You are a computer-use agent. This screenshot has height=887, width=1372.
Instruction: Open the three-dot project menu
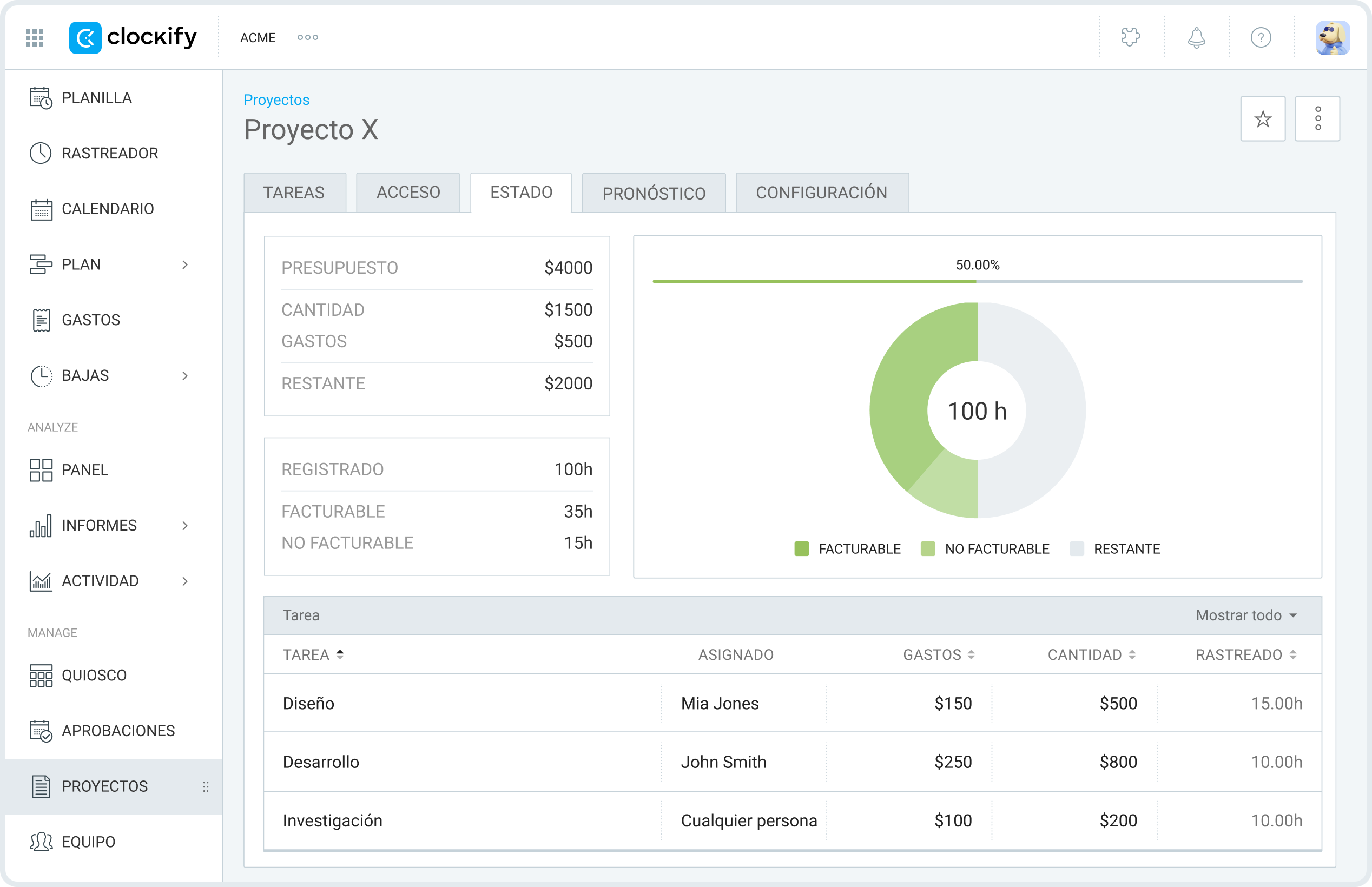(1317, 118)
